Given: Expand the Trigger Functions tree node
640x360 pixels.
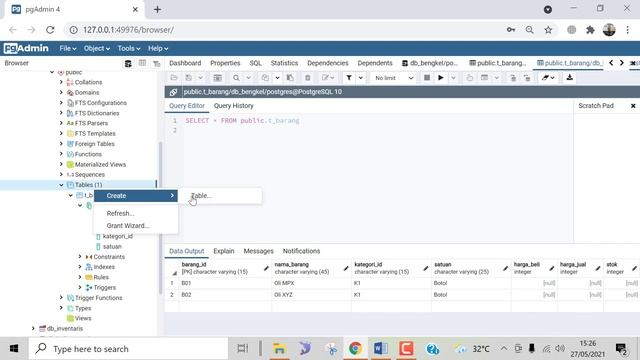Looking at the screenshot, I should tap(61, 298).
